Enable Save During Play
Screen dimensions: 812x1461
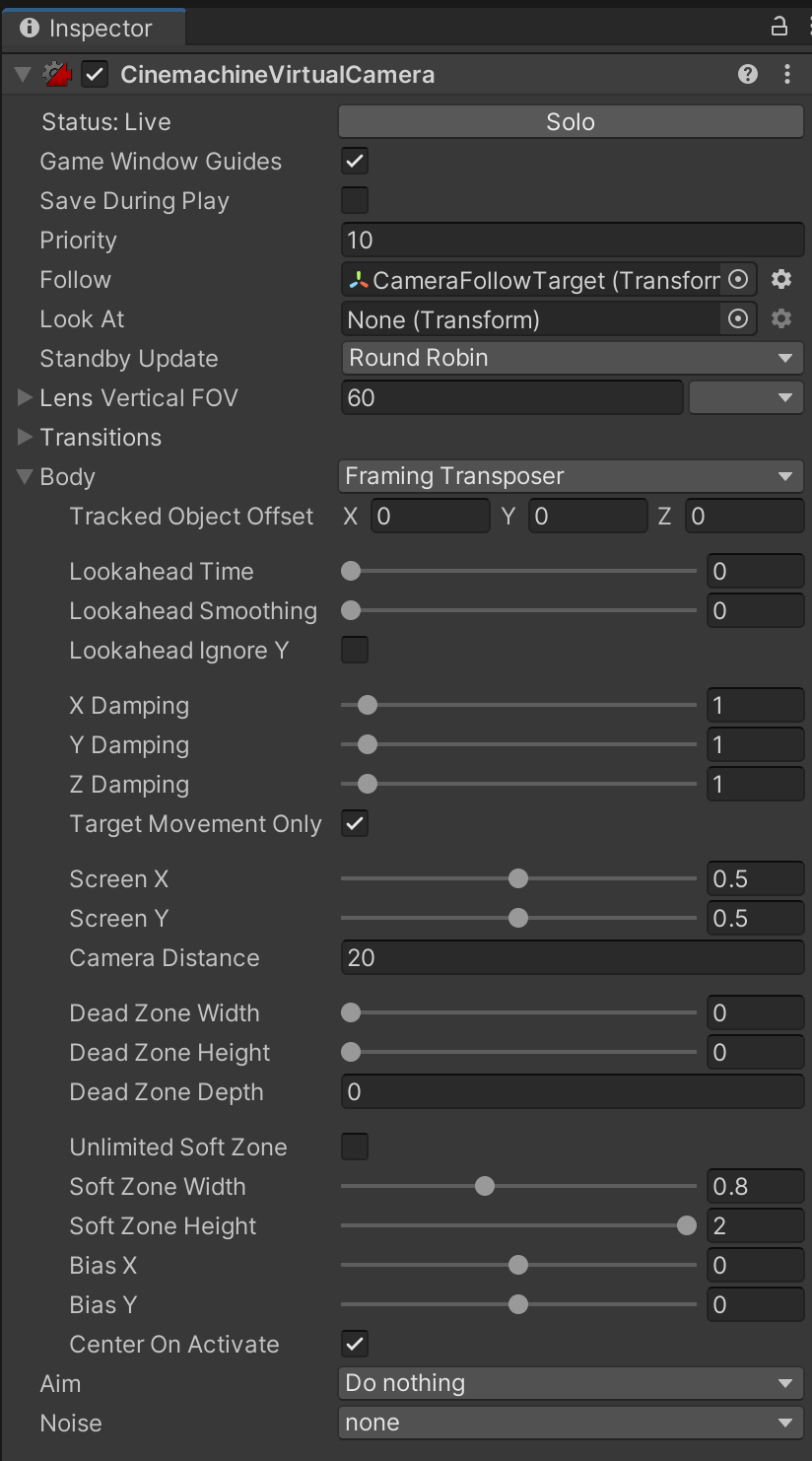(355, 201)
